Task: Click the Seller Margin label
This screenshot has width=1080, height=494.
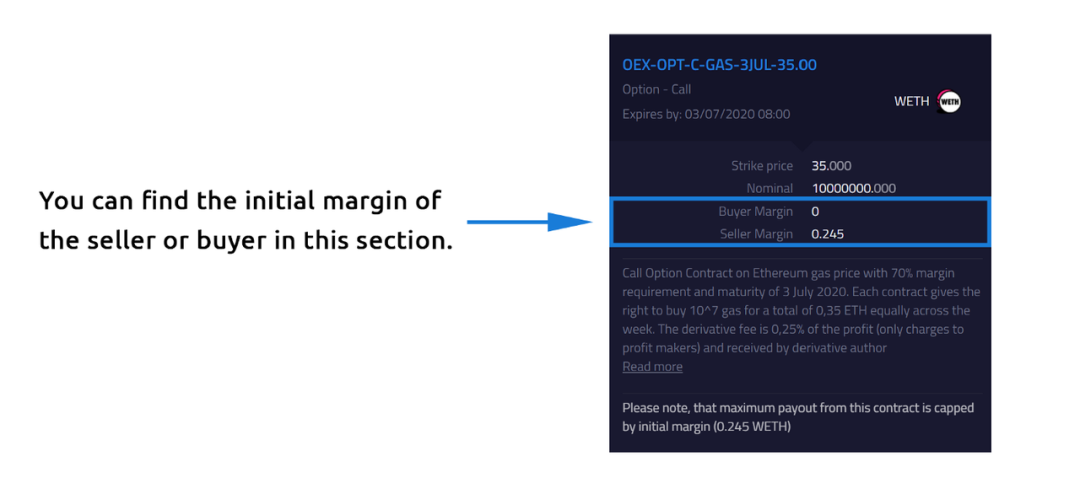Action: point(756,234)
